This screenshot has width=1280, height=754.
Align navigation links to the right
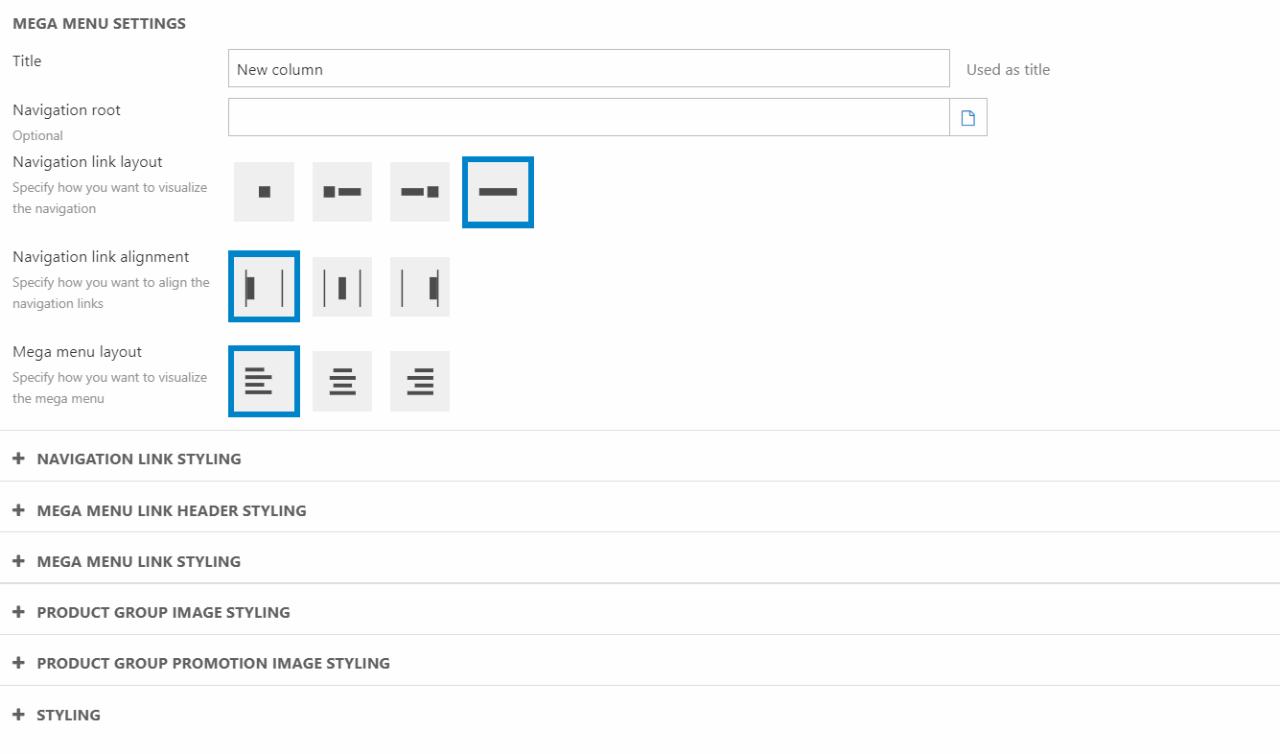pos(420,287)
